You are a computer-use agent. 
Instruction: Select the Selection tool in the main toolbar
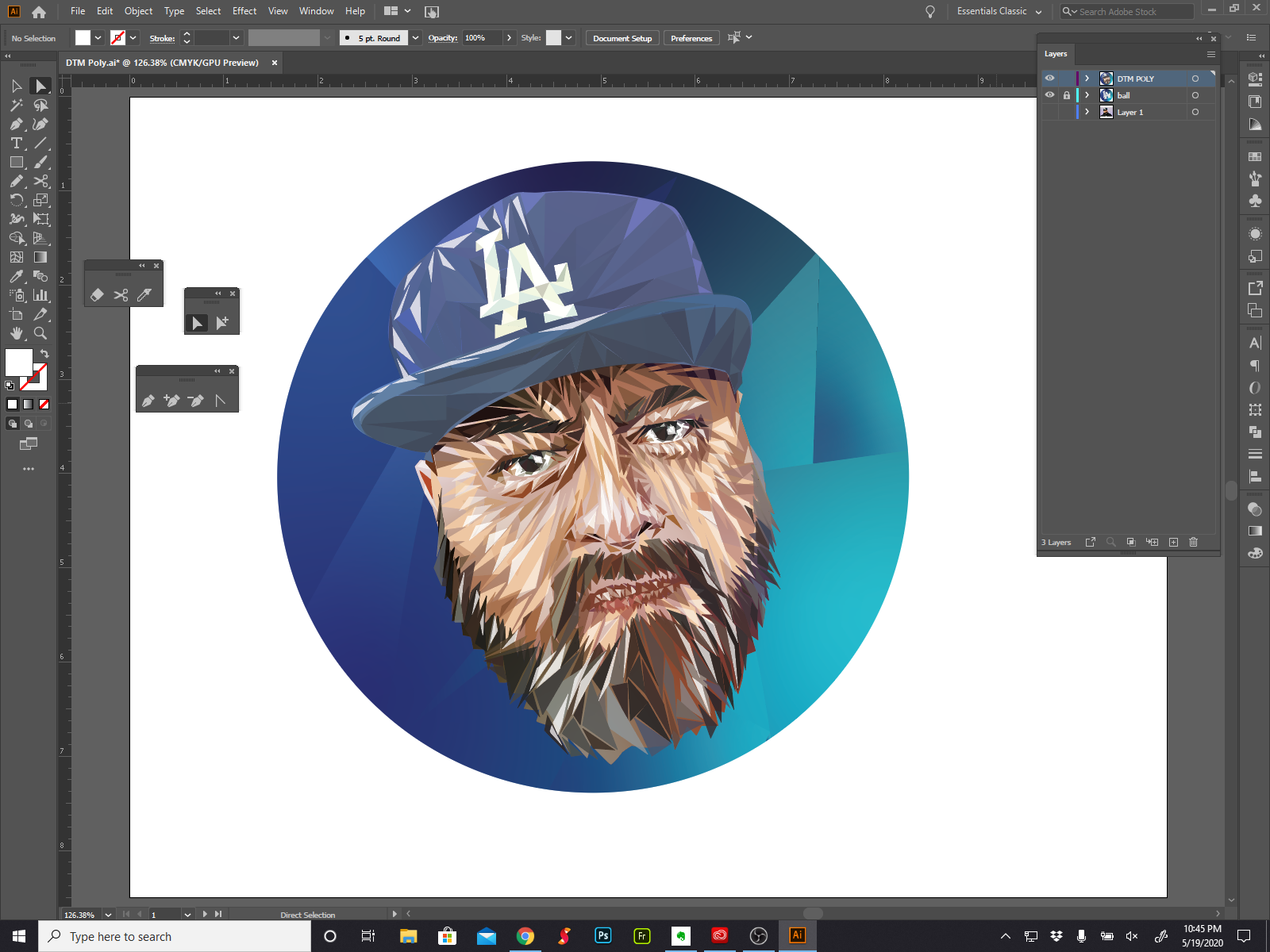pyautogui.click(x=16, y=86)
